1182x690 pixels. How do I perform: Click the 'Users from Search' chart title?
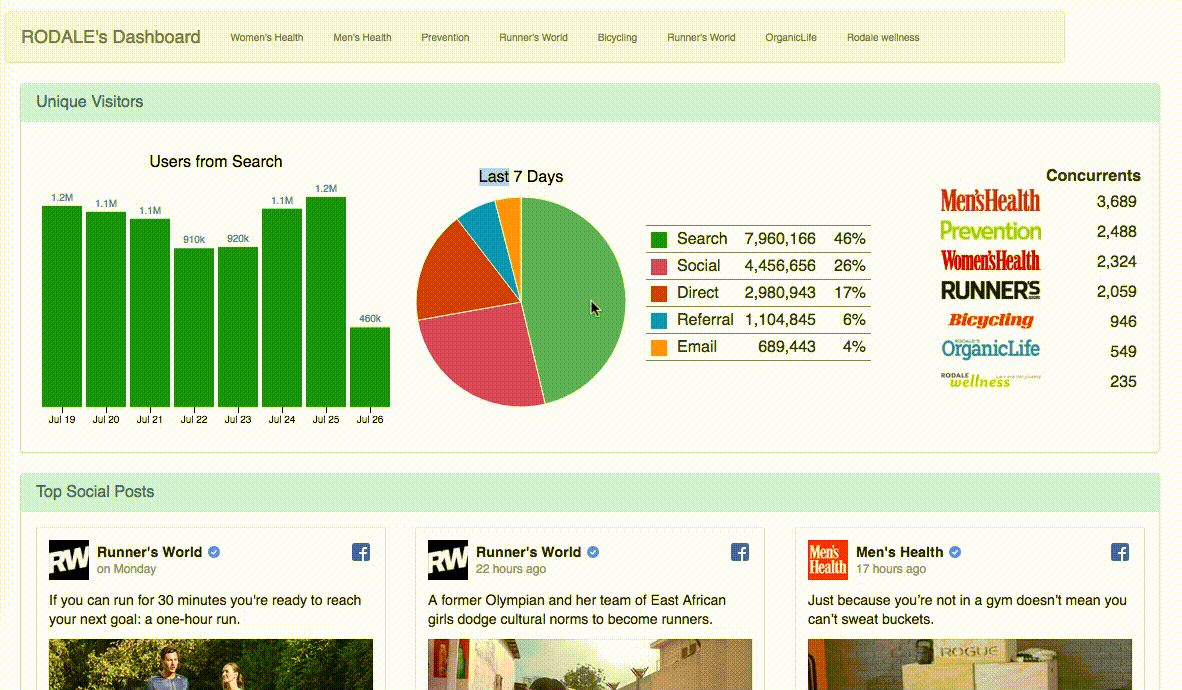click(x=216, y=161)
